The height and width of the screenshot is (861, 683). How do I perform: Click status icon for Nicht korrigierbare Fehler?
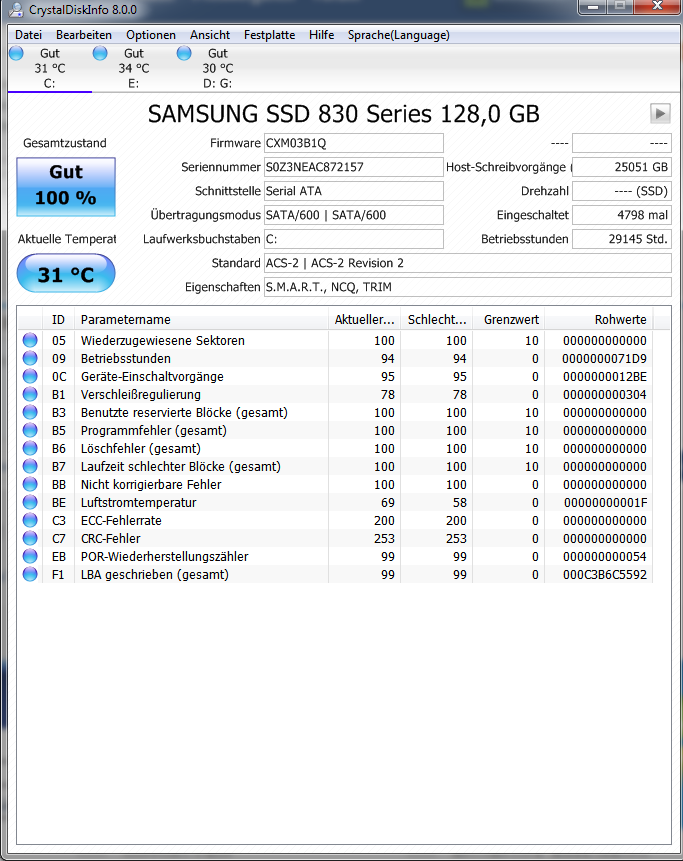pos(30,484)
